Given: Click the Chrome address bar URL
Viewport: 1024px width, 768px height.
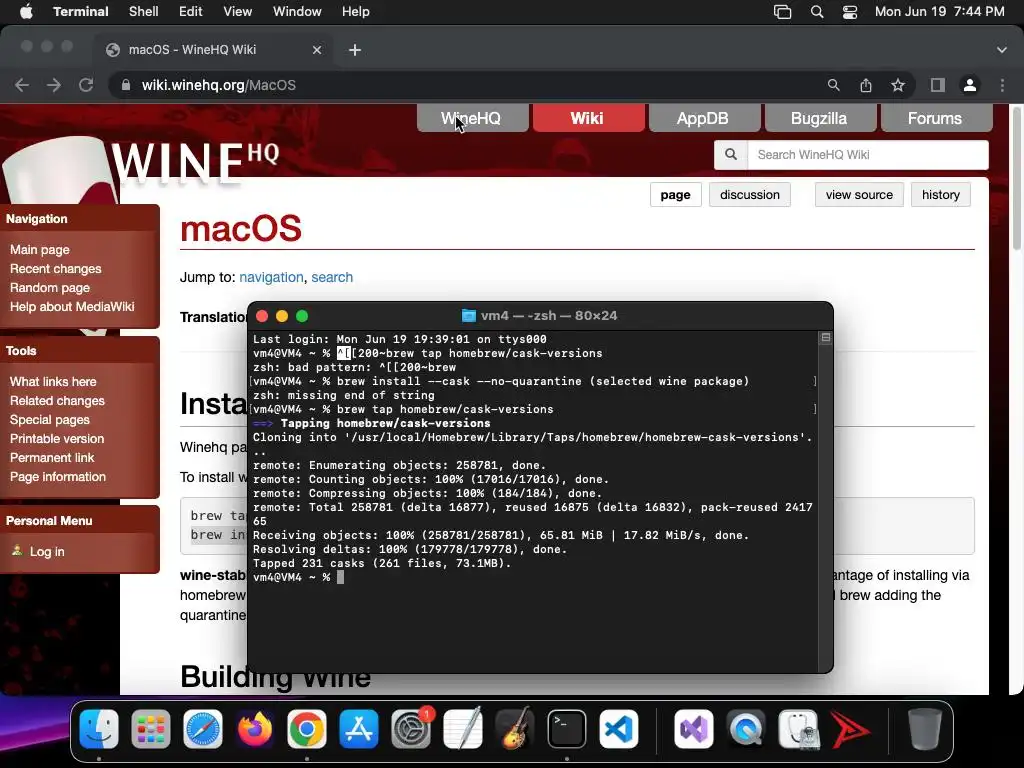Looking at the screenshot, I should (219, 85).
